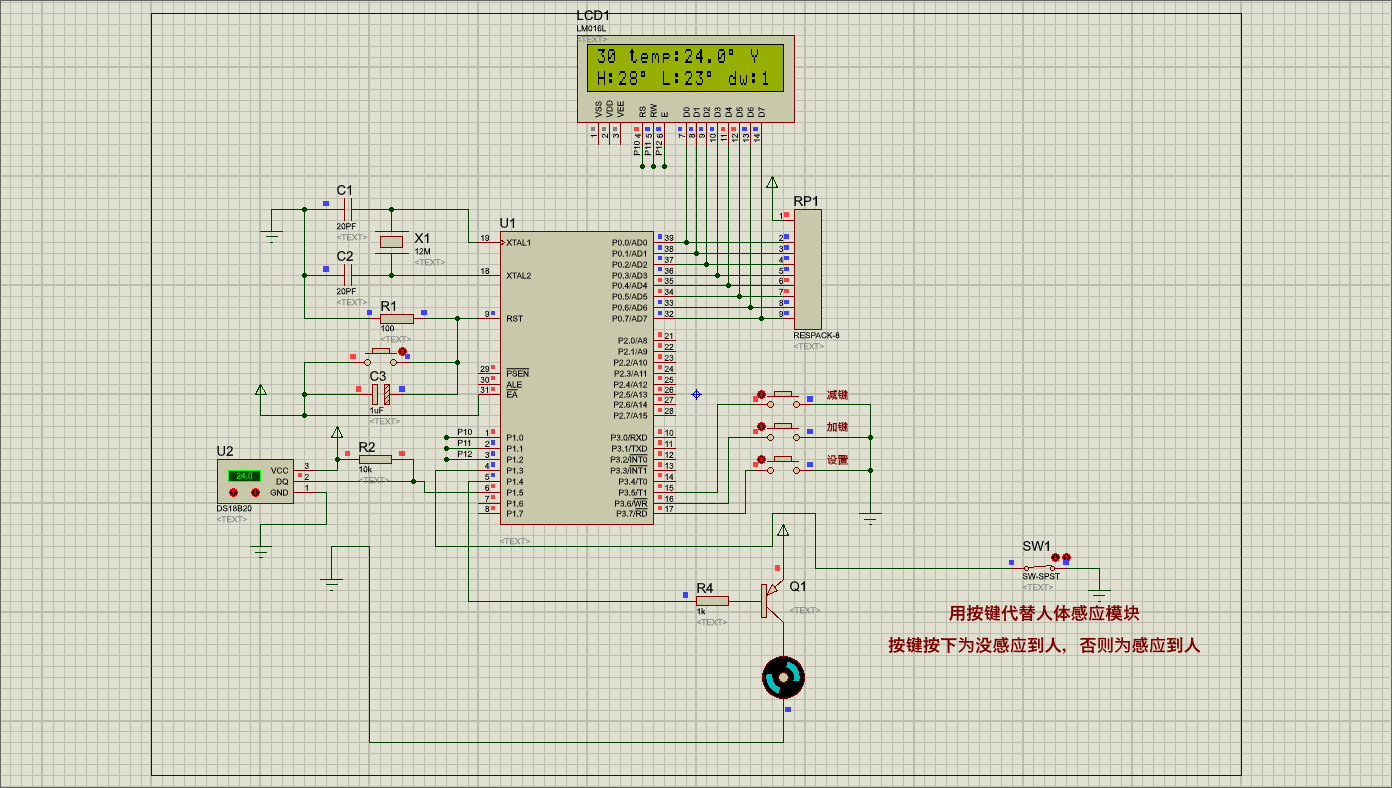
Task: Select the Q1 transistor symbol
Action: 774,599
